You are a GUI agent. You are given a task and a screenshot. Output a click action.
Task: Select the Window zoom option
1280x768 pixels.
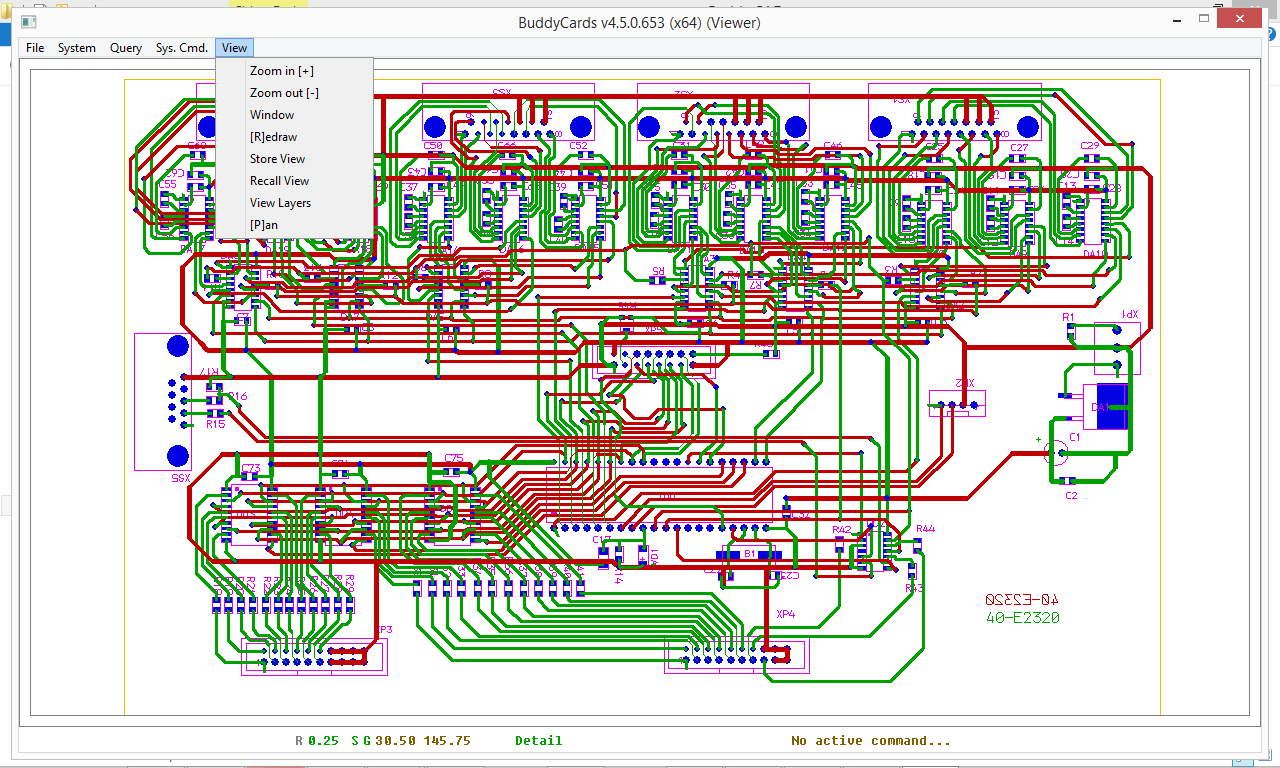point(272,115)
